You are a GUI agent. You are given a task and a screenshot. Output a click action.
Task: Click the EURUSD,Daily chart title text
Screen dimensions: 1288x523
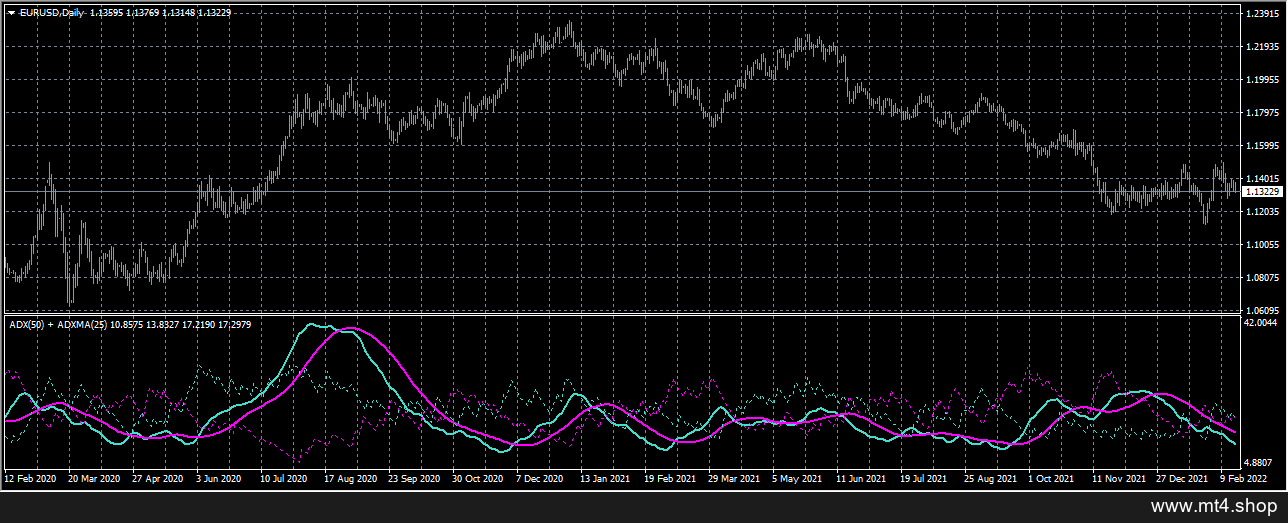coord(52,12)
